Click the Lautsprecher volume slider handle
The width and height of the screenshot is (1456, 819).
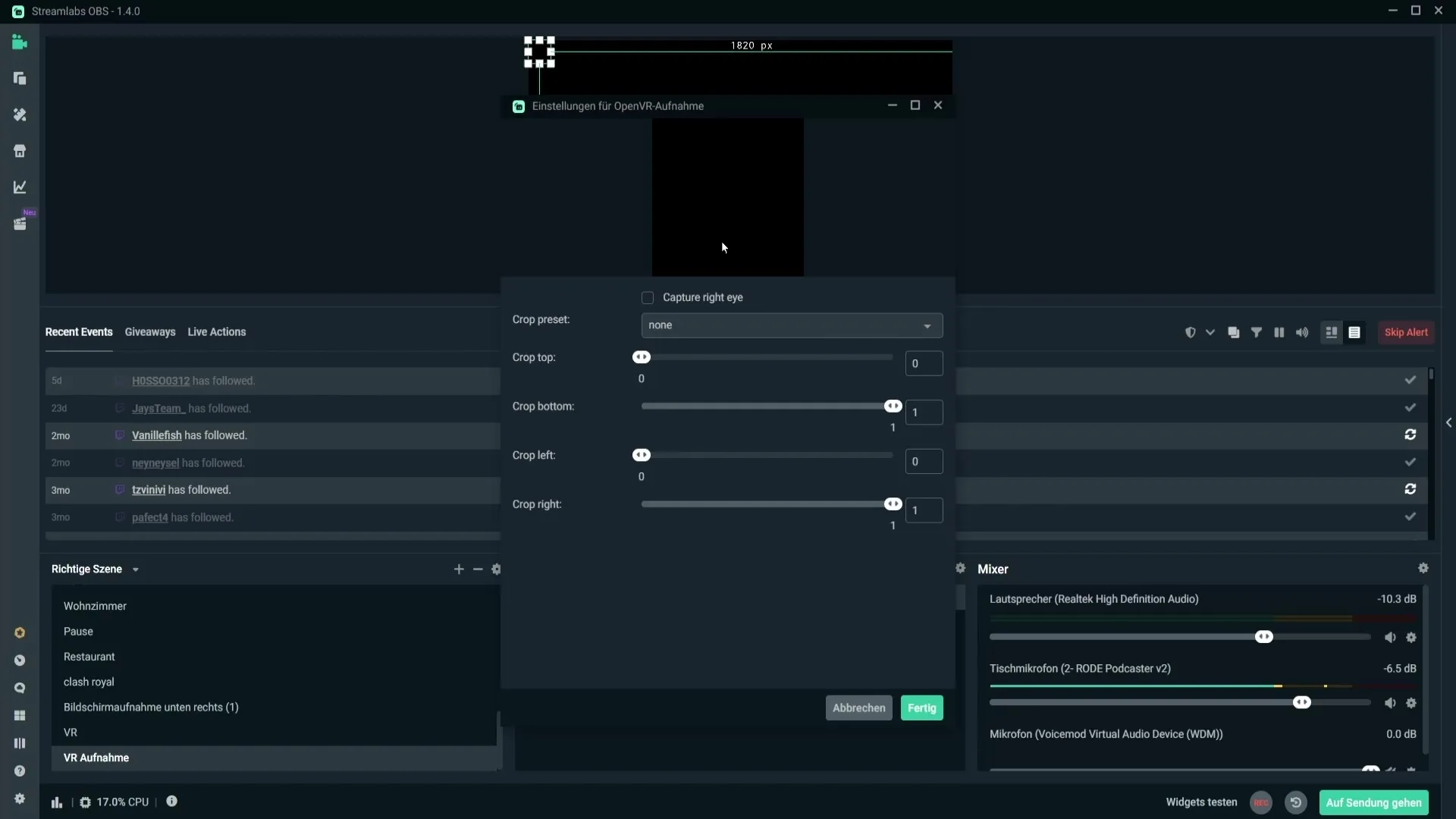coord(1264,637)
